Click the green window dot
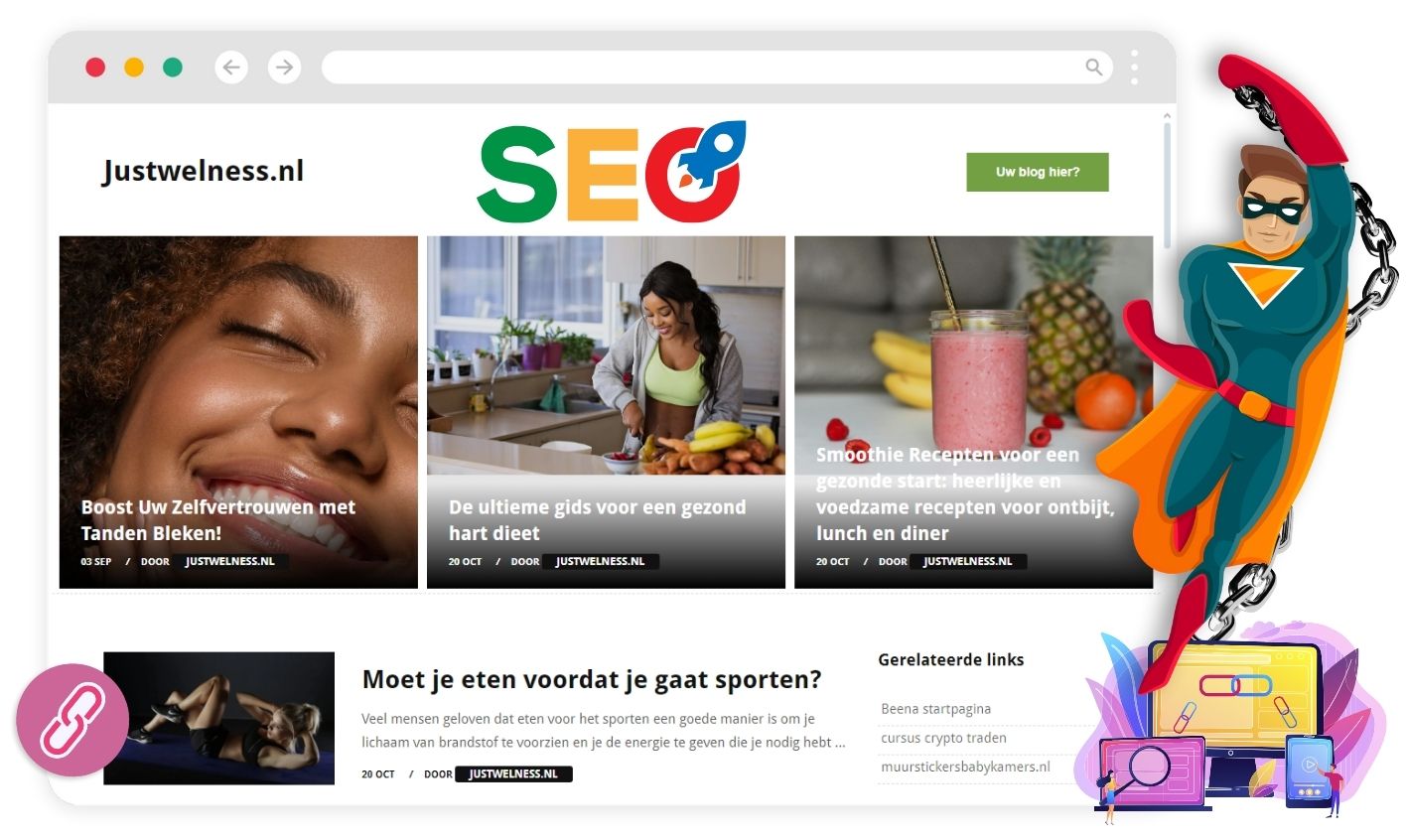 tap(173, 68)
